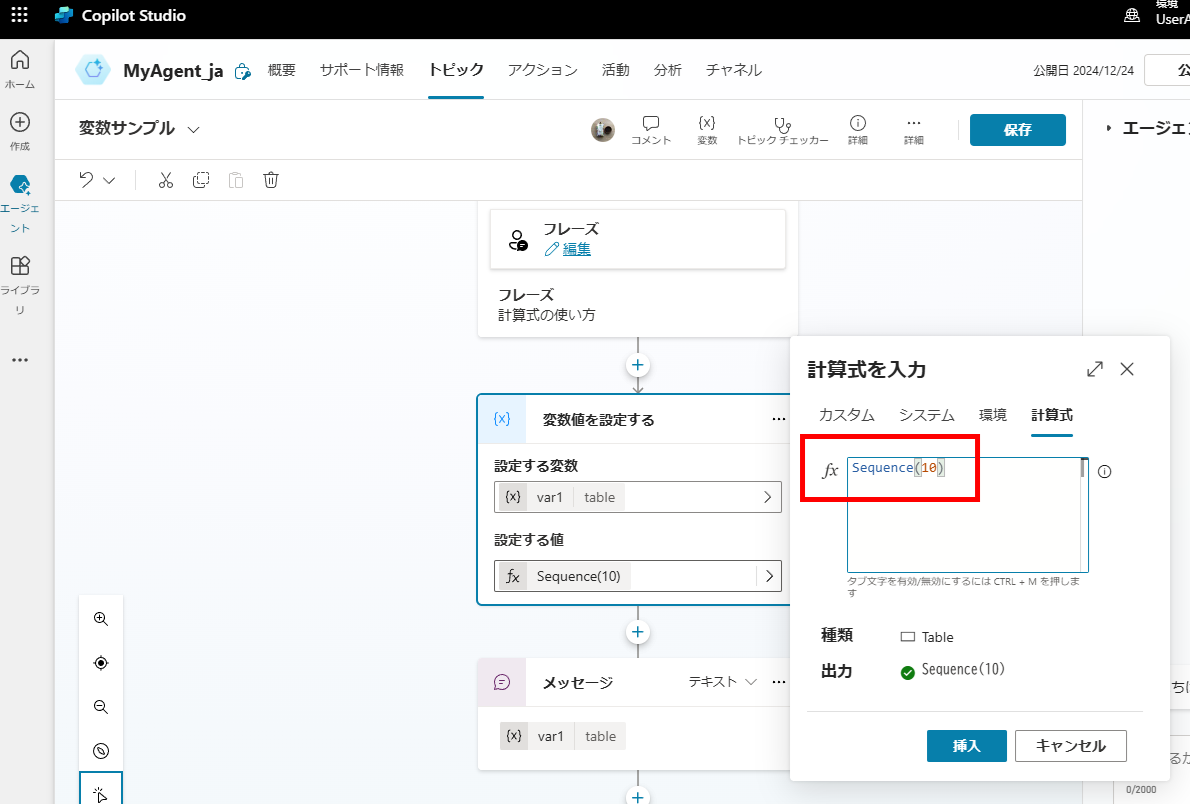Expand the エージェント side panel arrow
Screen dimensions: 1190x804
tap(1108, 129)
